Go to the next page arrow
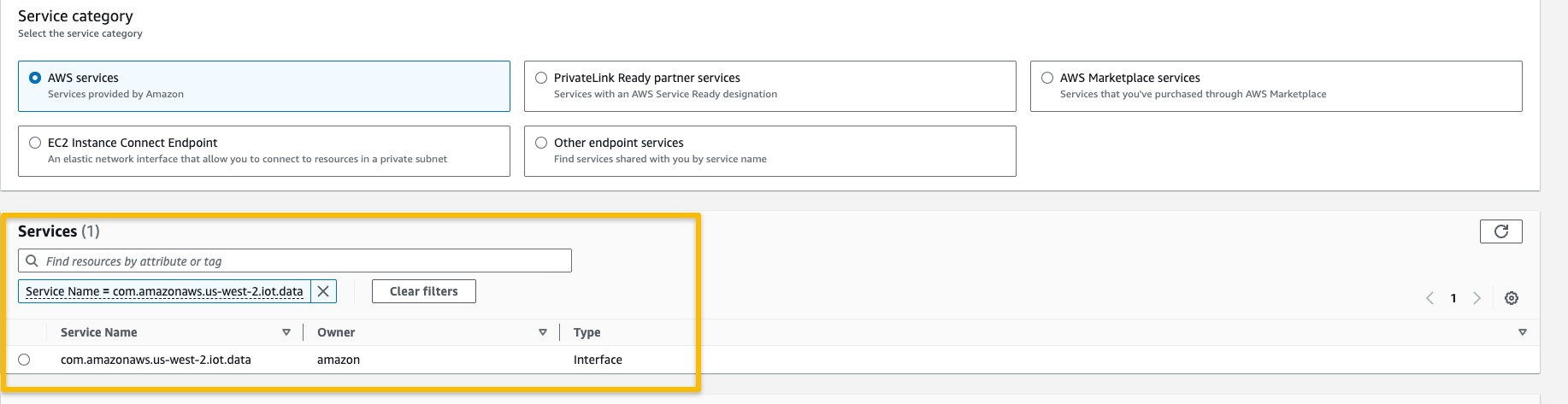 1477,298
